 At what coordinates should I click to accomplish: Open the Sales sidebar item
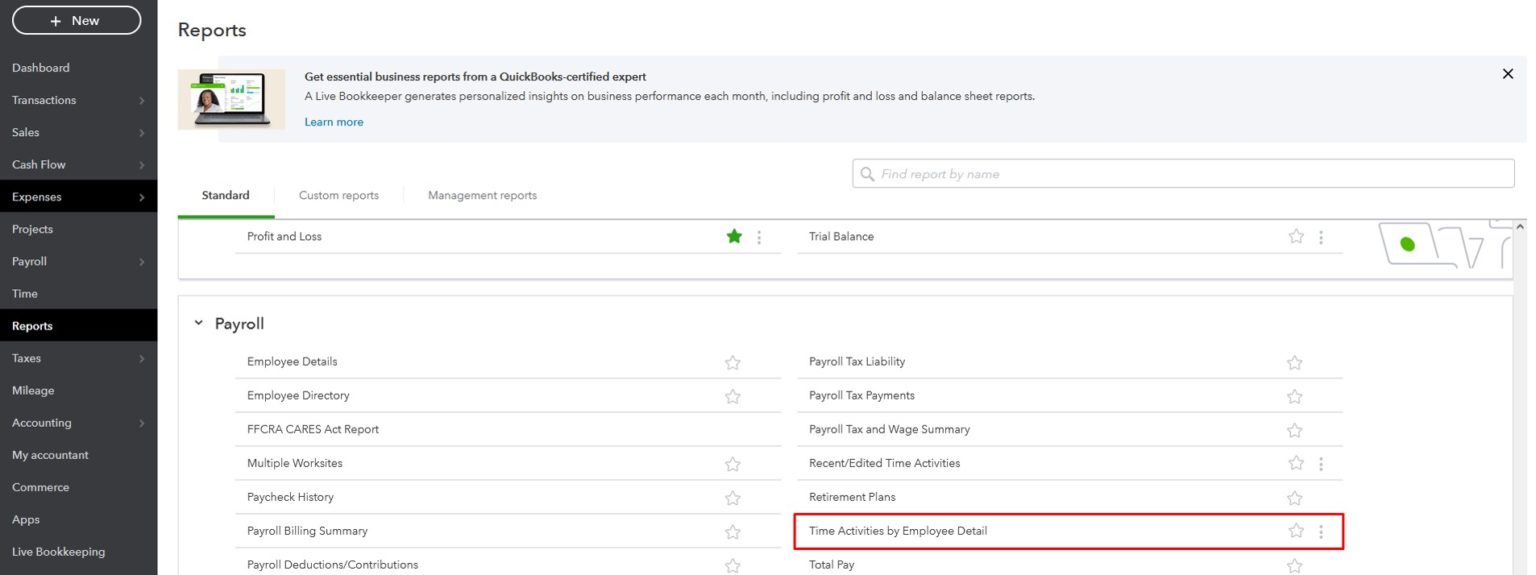coord(26,132)
